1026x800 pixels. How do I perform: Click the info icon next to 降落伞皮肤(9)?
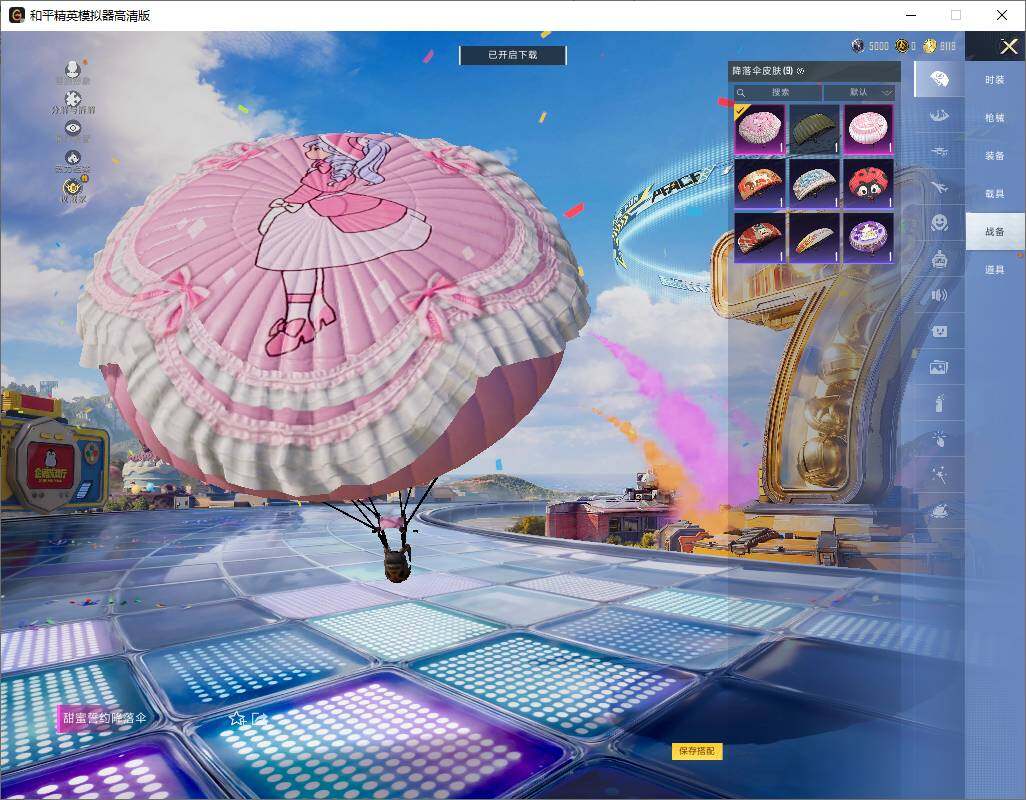click(x=801, y=71)
